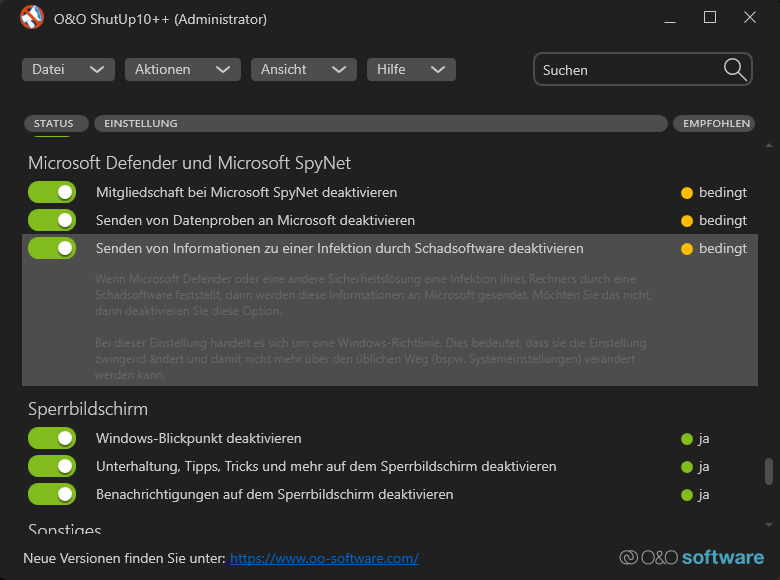This screenshot has width=780, height=580.
Task: Select the Mitgliedschaft bei Microsoft SpyNet text
Action: 246,192
